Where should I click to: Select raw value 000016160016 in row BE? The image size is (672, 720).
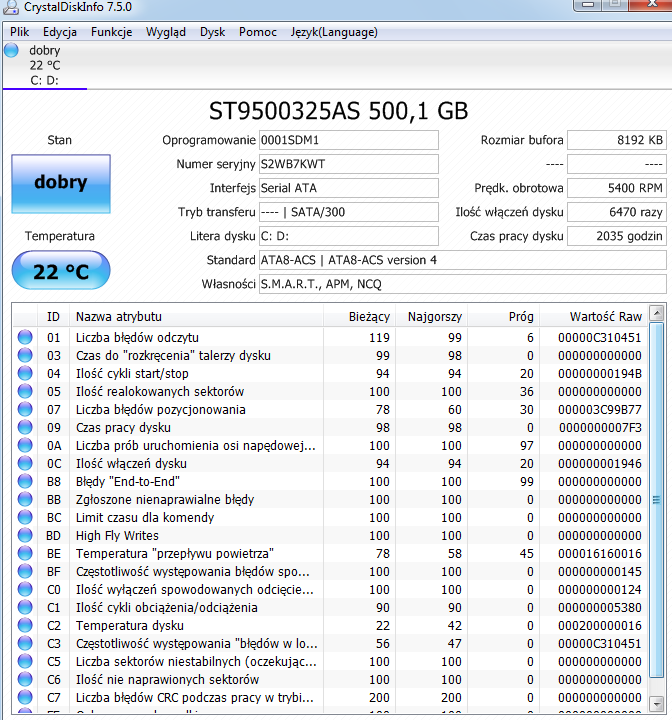599,554
